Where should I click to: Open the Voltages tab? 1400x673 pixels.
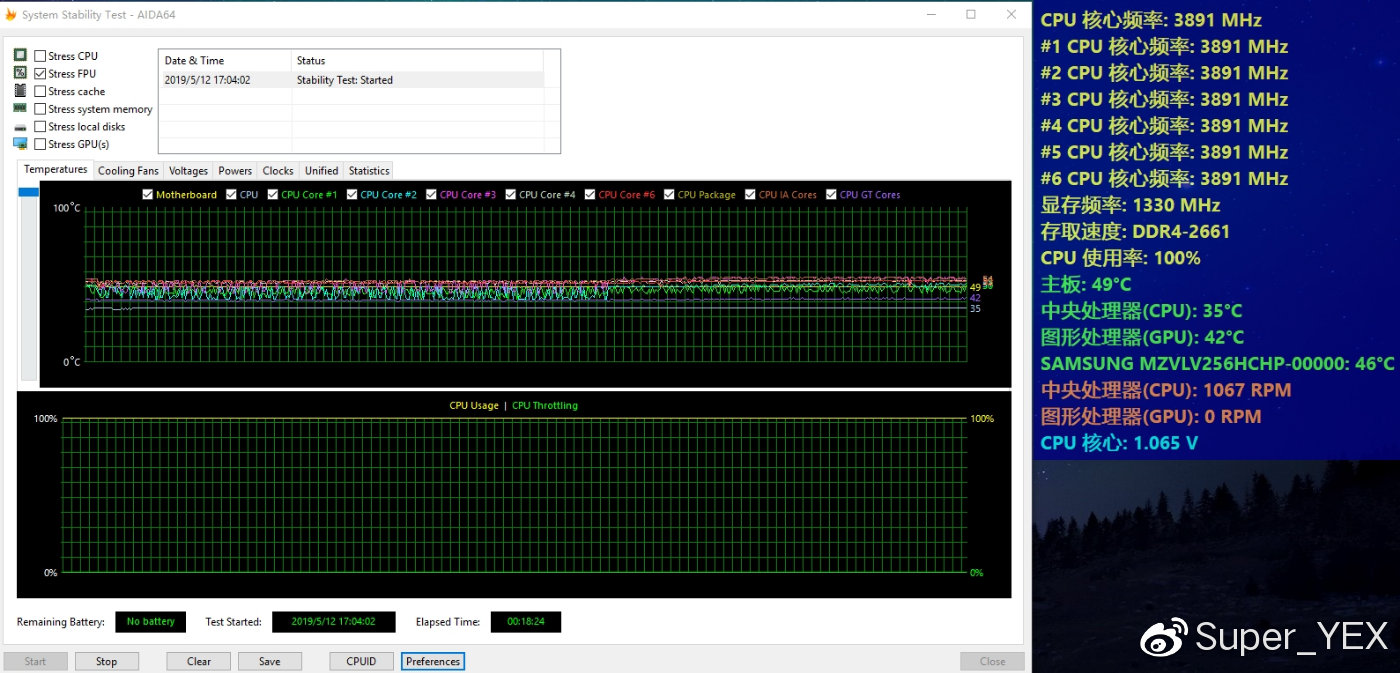click(x=188, y=171)
